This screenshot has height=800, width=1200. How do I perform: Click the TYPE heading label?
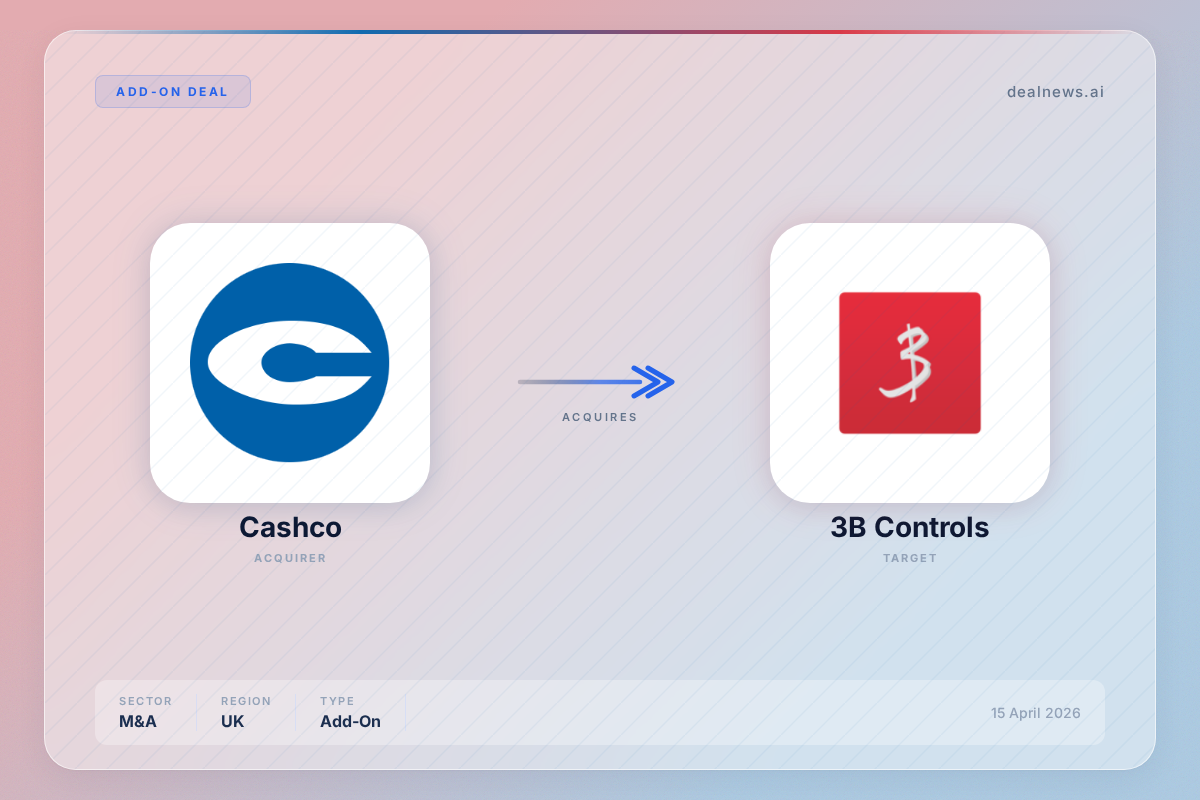337,701
